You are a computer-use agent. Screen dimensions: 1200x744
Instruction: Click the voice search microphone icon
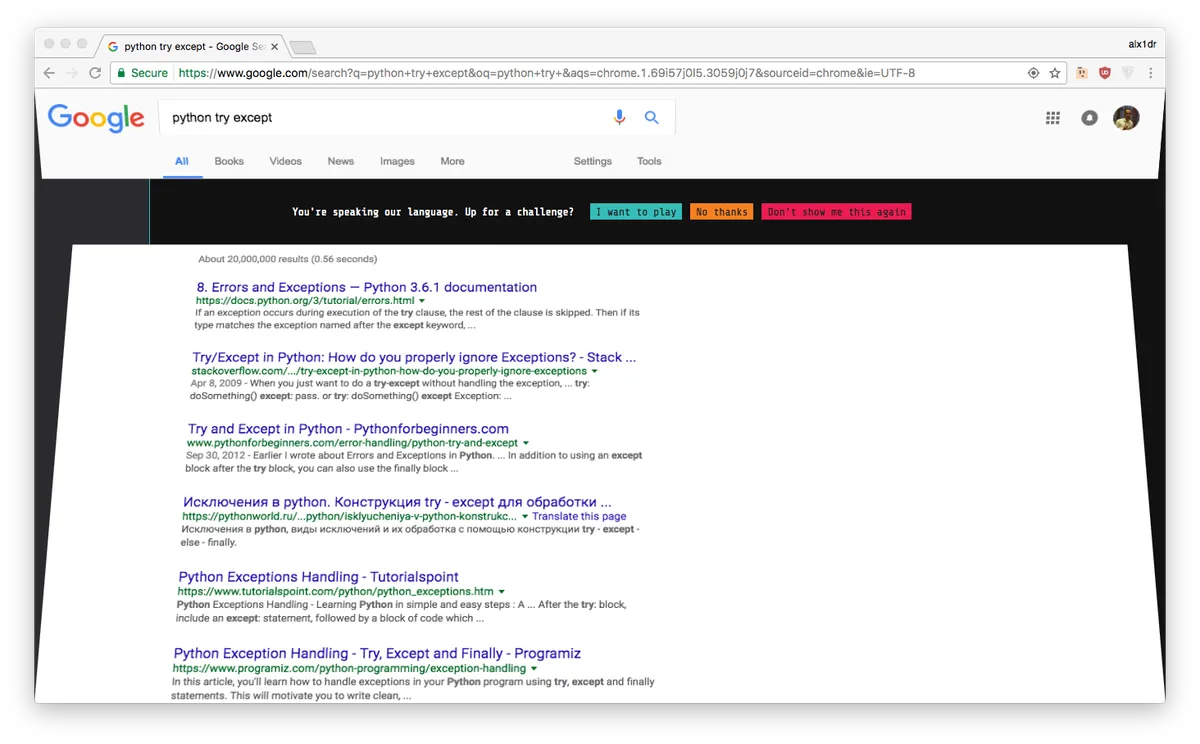(619, 117)
